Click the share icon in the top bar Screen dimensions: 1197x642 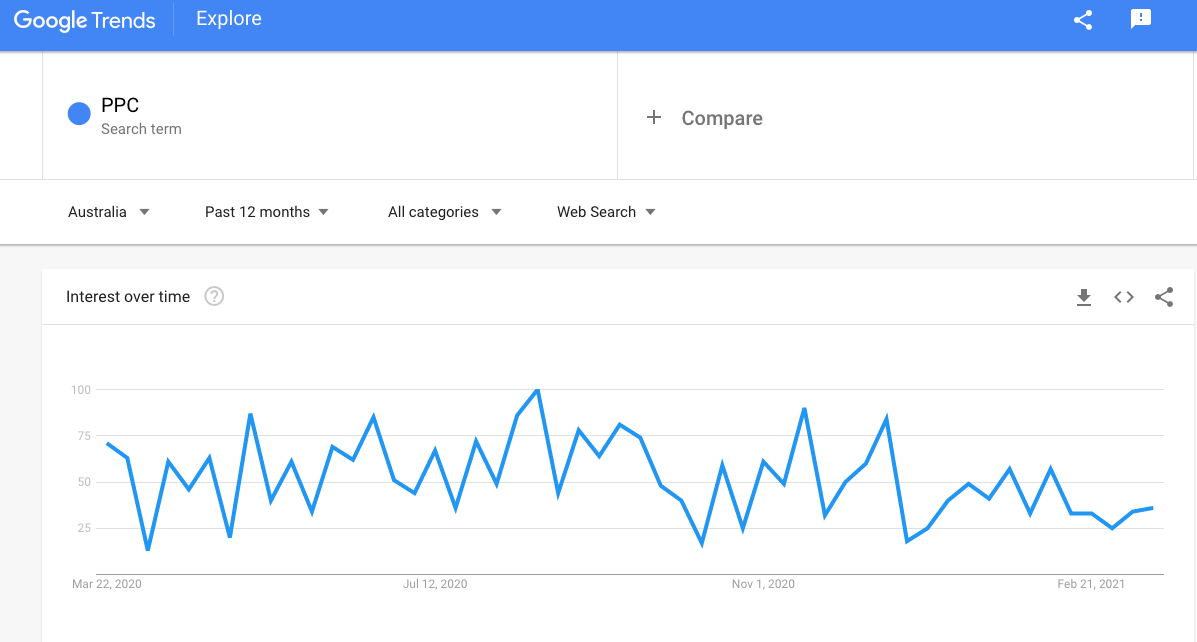pyautogui.click(x=1082, y=19)
